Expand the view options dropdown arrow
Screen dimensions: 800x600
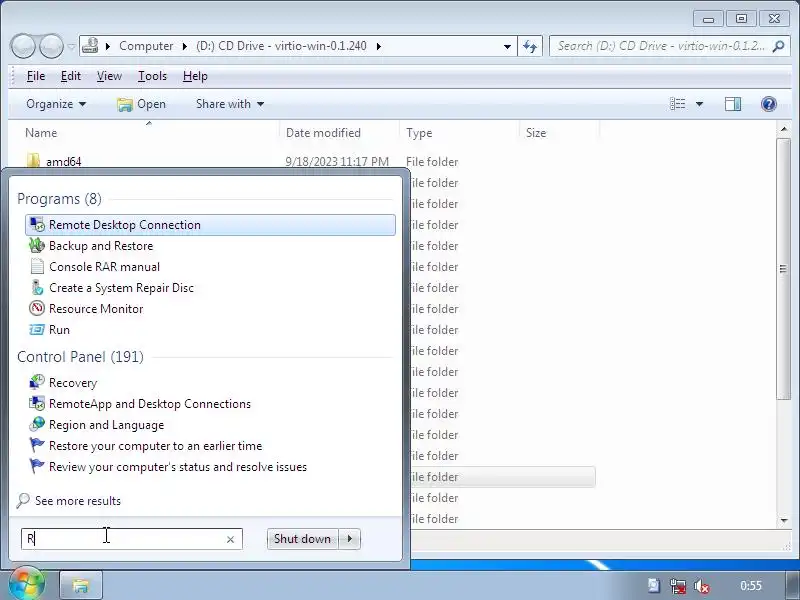click(x=699, y=104)
